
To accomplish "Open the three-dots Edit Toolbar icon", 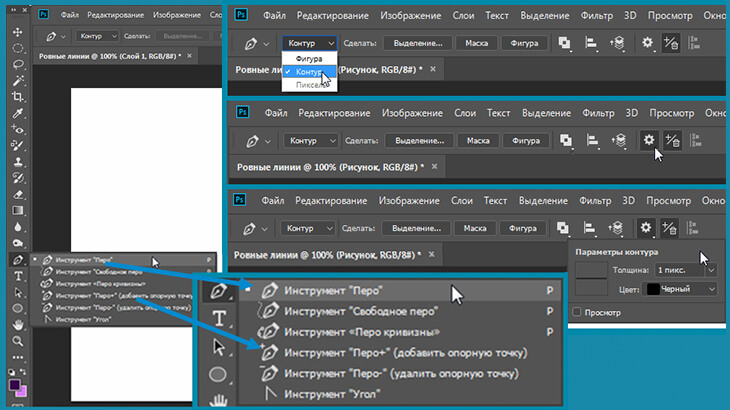I will 18,357.
